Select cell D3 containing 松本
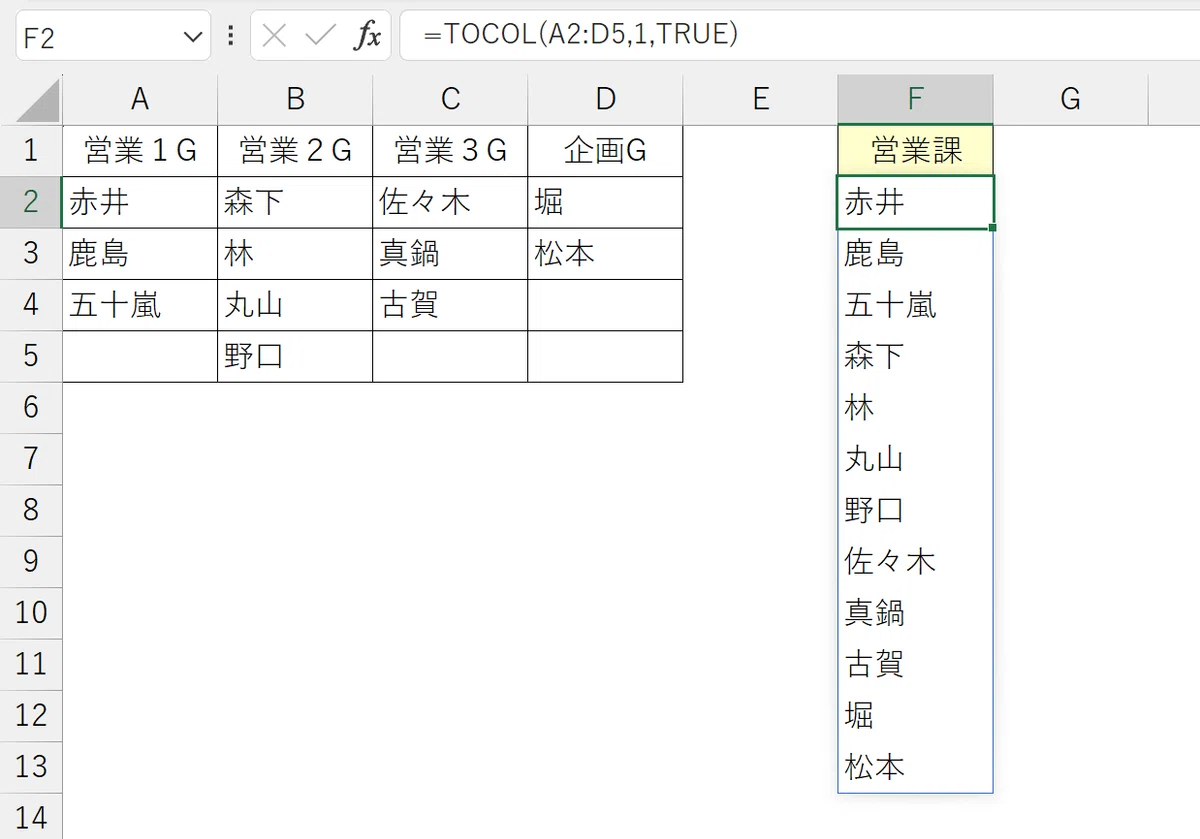The width and height of the screenshot is (1200, 839). click(605, 254)
